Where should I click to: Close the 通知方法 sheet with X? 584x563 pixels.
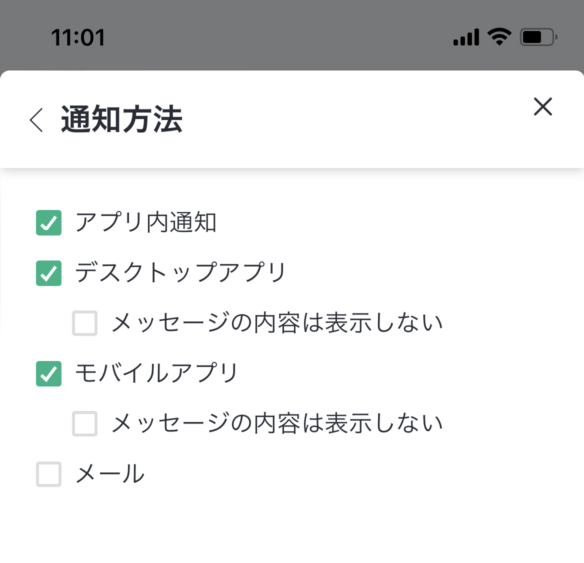543,107
